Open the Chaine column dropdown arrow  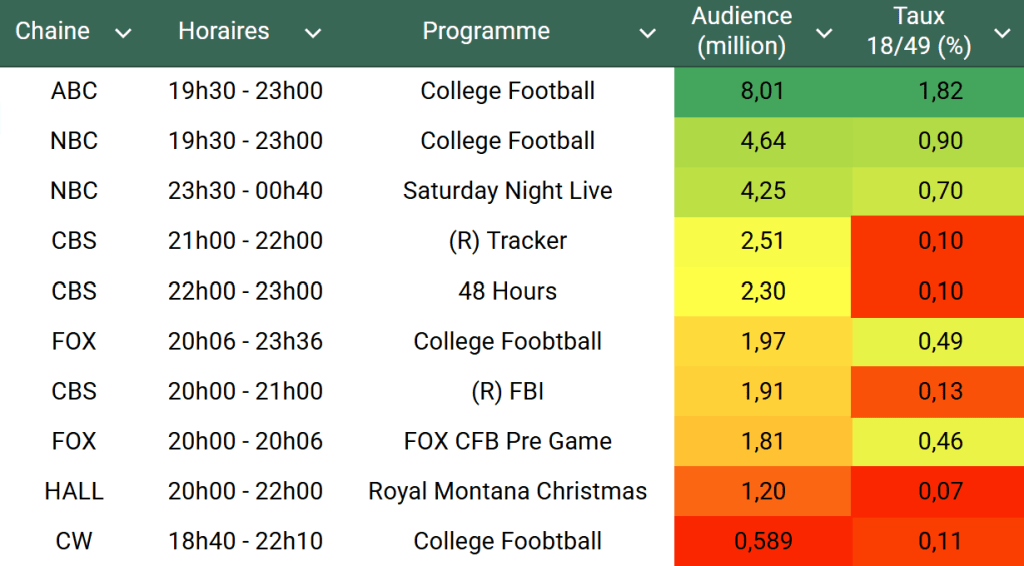[x=123, y=33]
